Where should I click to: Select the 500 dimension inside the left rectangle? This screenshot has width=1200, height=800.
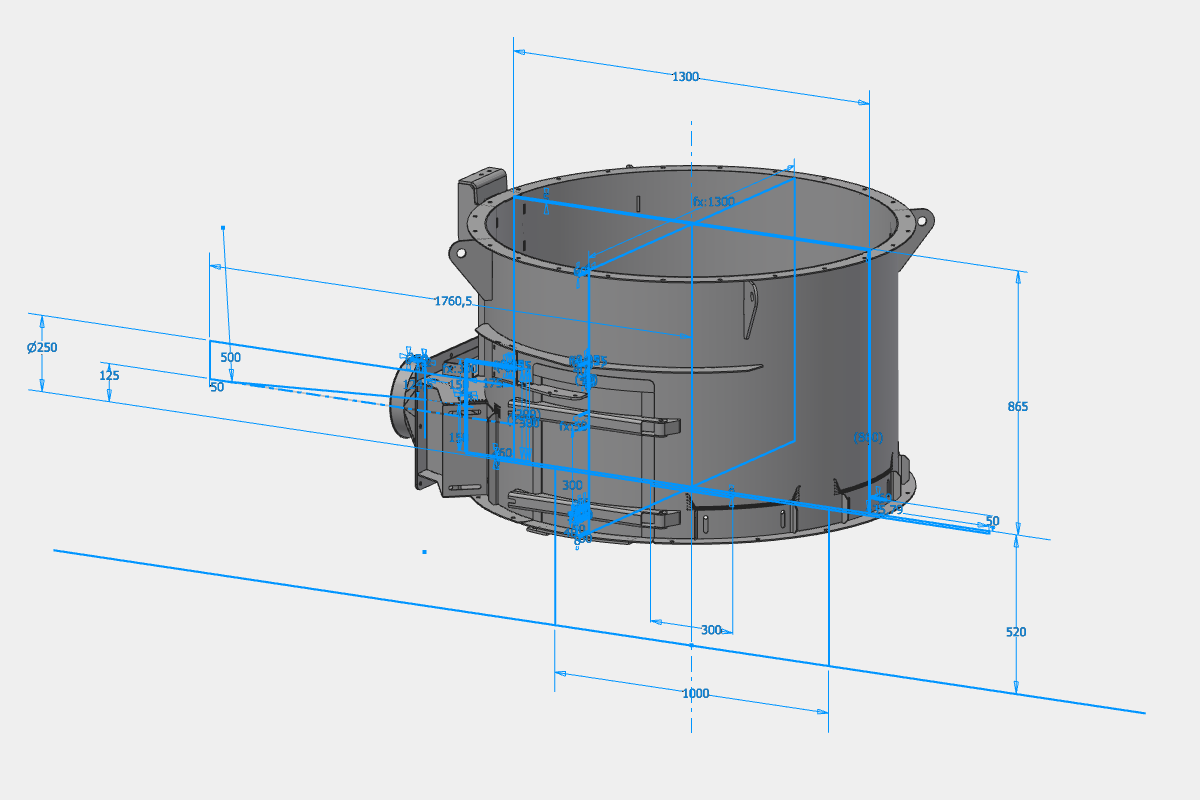tap(231, 357)
